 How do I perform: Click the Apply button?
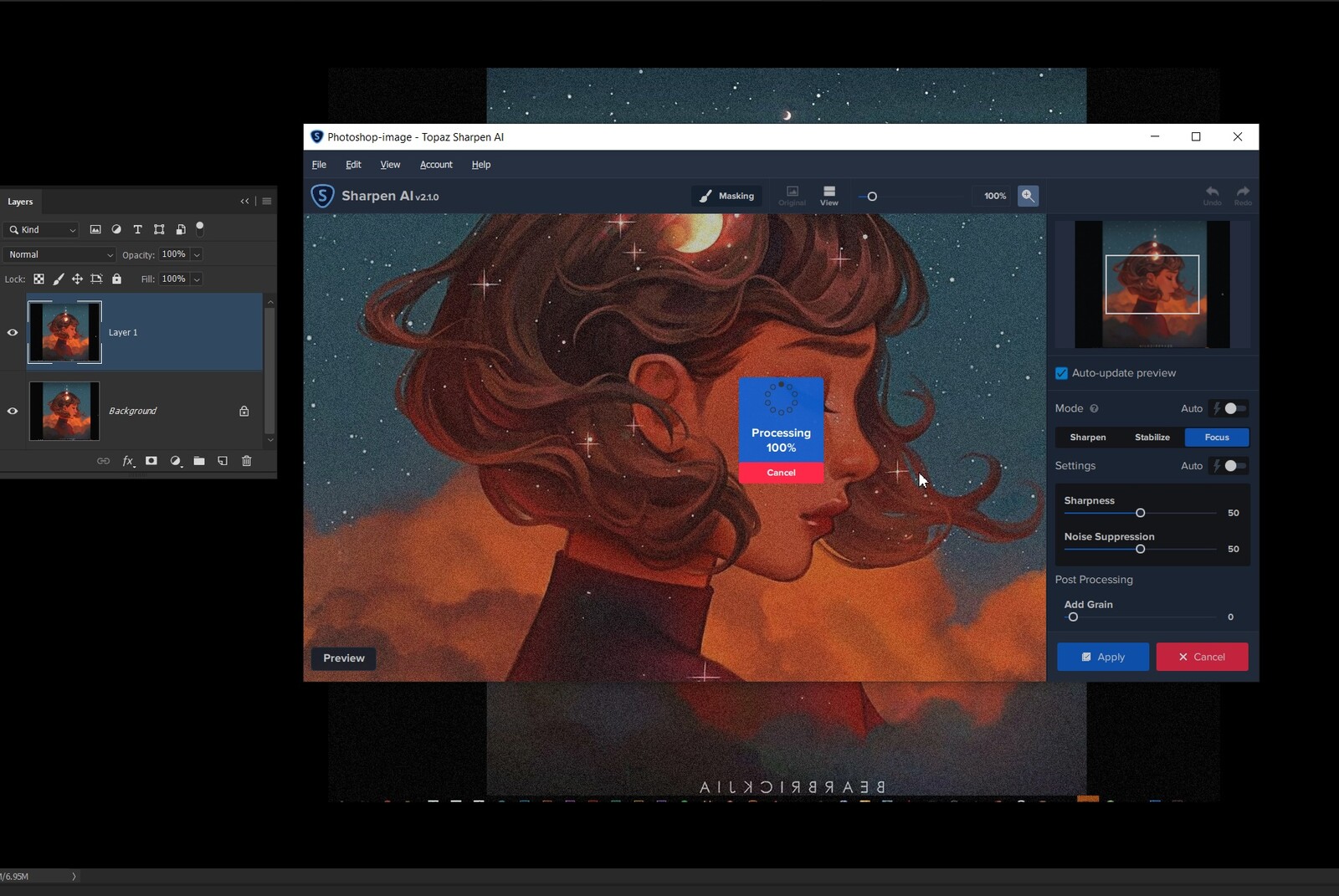coord(1103,657)
